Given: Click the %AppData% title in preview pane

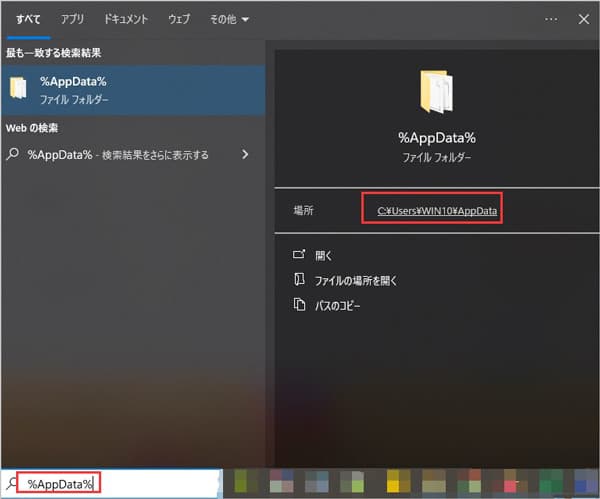Looking at the screenshot, I should pos(437,138).
